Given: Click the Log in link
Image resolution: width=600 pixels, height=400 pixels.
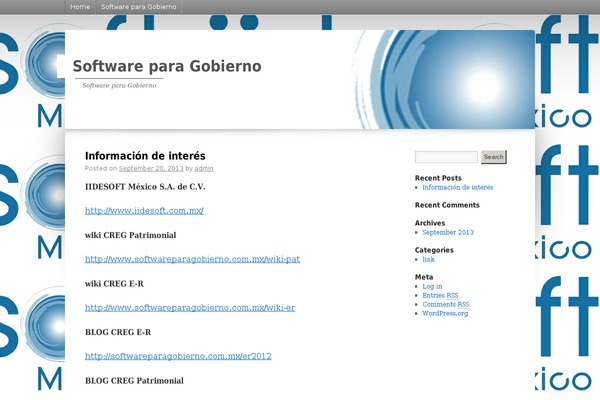Looking at the screenshot, I should point(432,286).
